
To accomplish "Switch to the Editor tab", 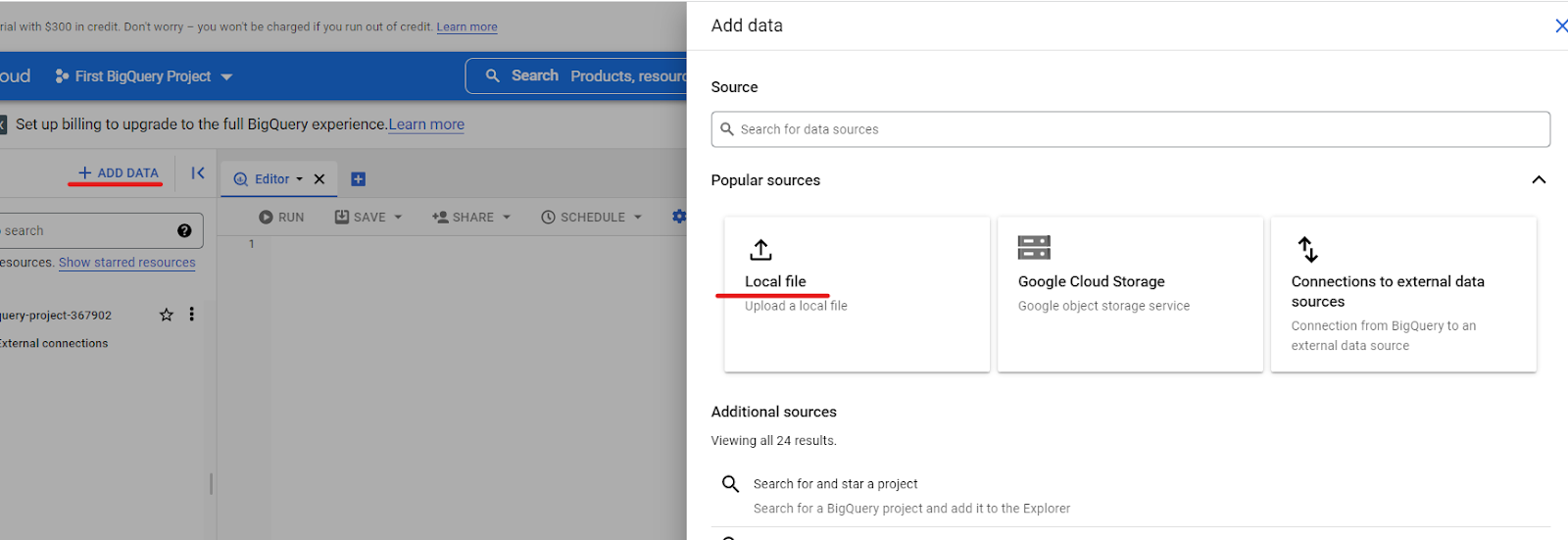I will (268, 179).
